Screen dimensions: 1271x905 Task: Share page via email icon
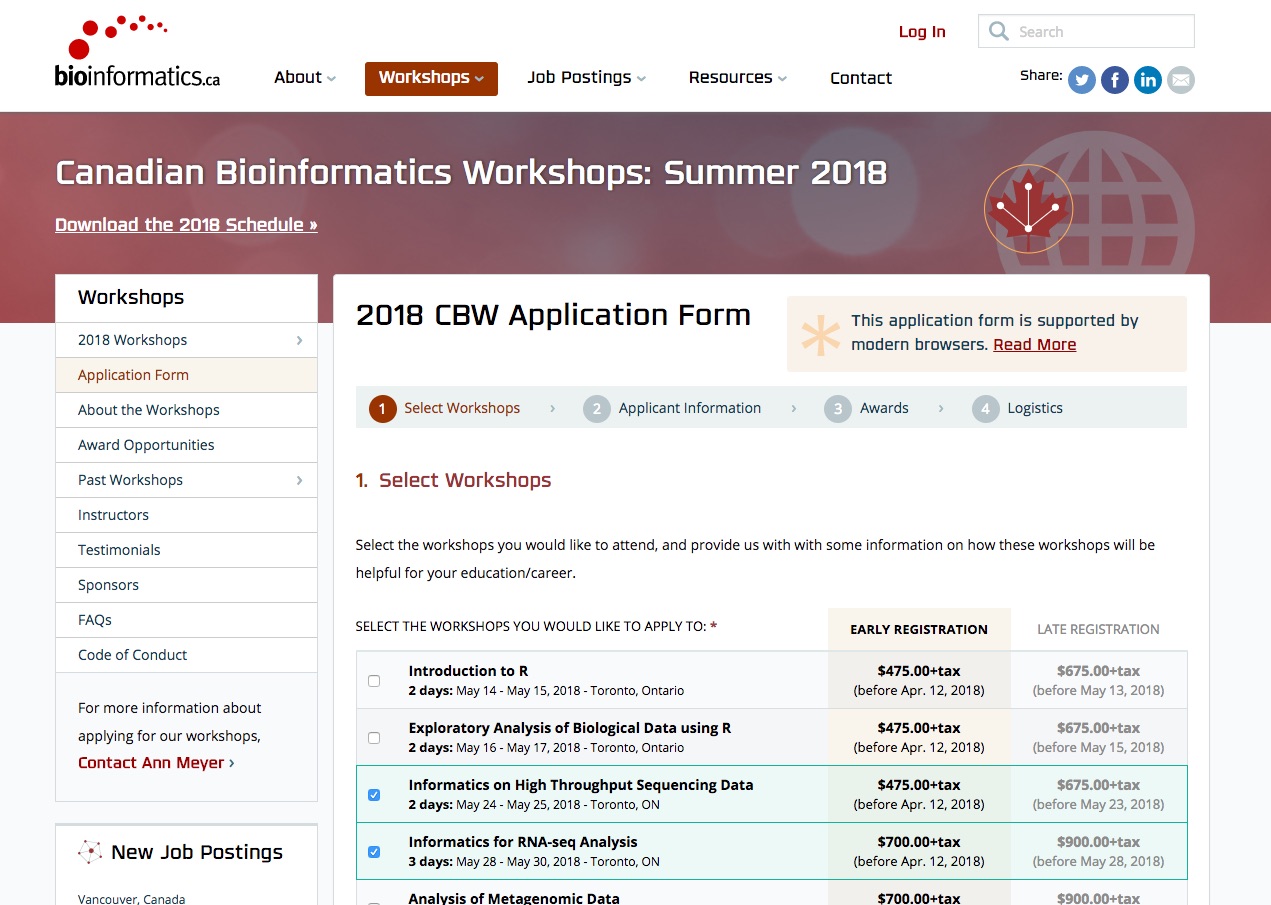tap(1181, 80)
